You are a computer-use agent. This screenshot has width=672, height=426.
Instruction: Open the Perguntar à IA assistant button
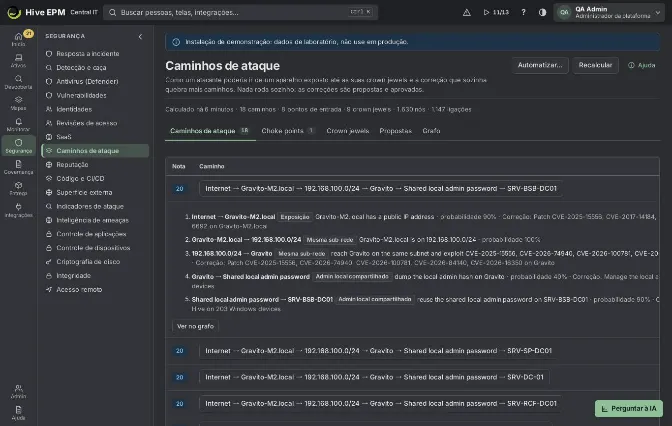(x=629, y=408)
